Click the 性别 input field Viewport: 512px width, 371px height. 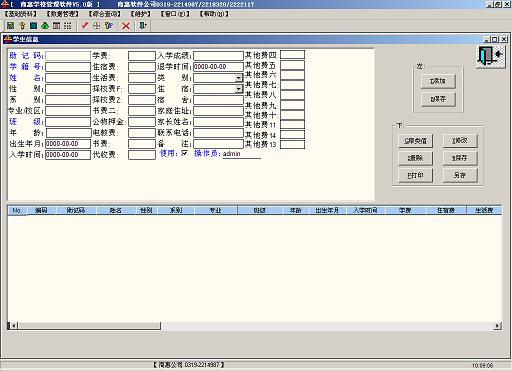[x=68, y=89]
